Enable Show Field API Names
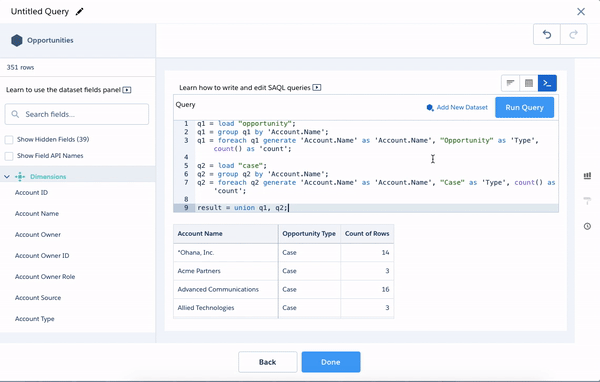 click(x=9, y=156)
